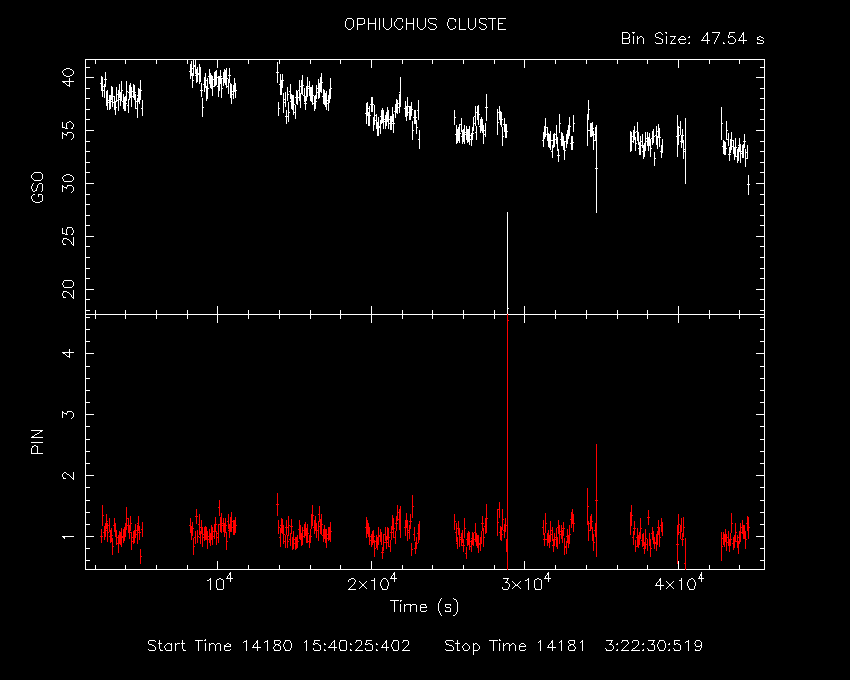Click the 3×10^4 time axis label
The height and width of the screenshot is (680, 850).
[526, 582]
